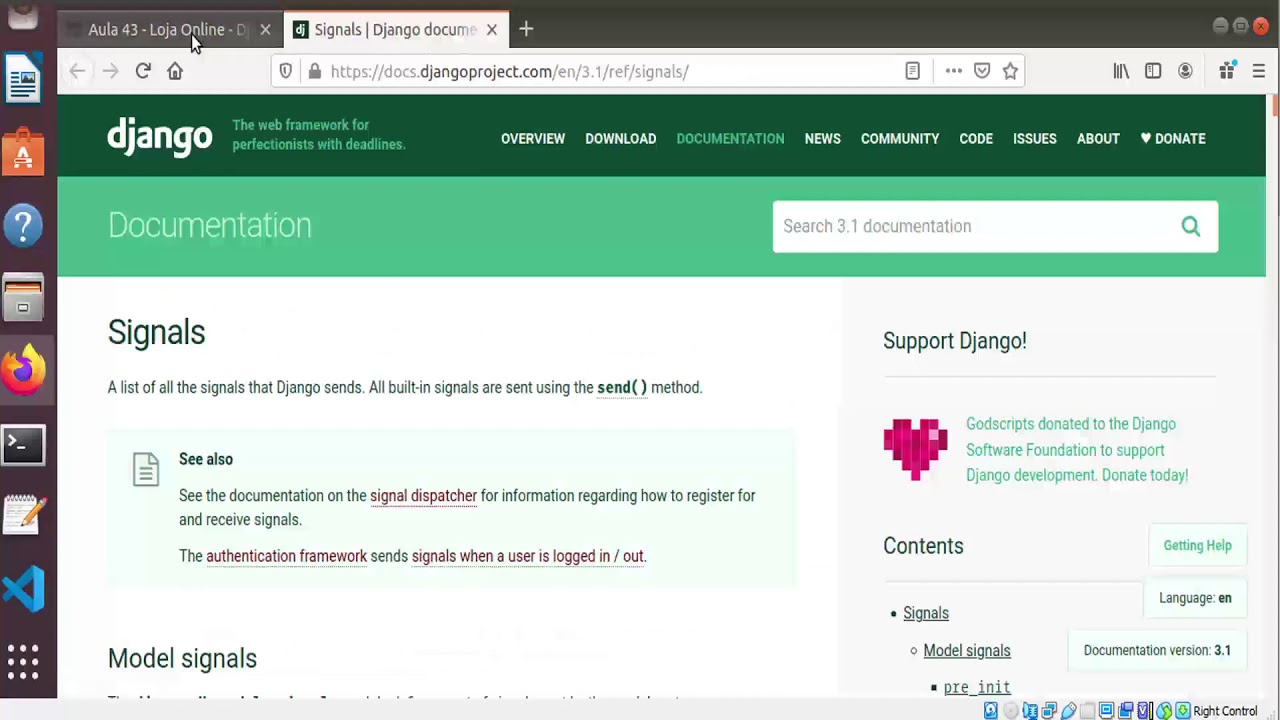
Task: Save this page to Pocket
Action: pos(982,71)
